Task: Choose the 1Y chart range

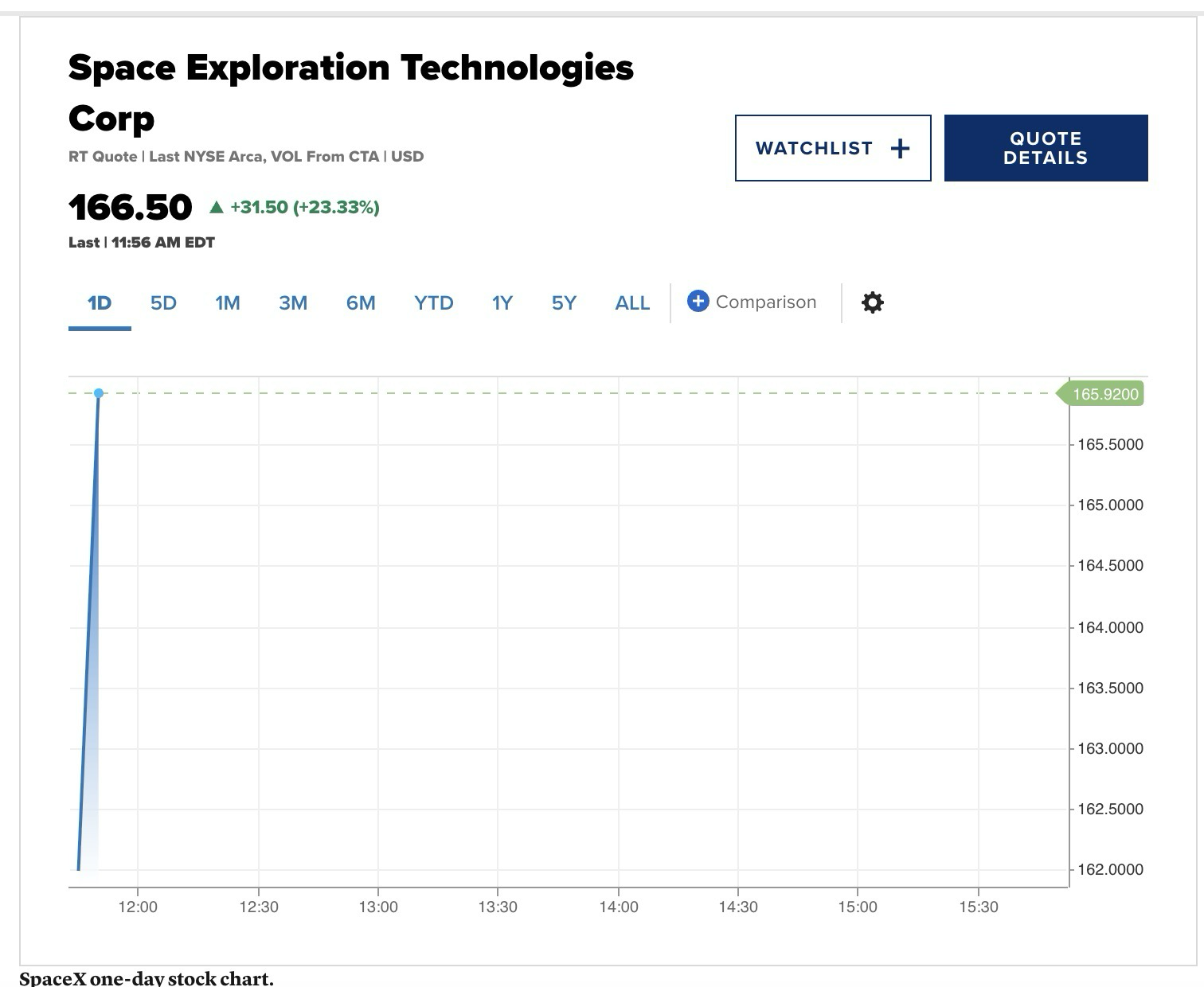Action: coord(502,303)
